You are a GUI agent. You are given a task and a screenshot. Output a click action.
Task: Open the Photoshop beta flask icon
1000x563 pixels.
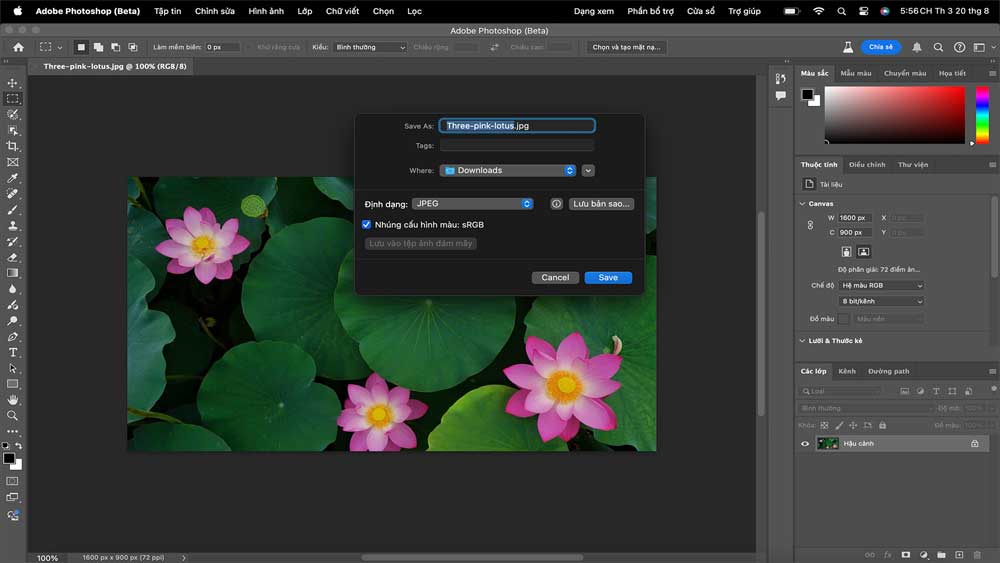pyautogui.click(x=848, y=47)
